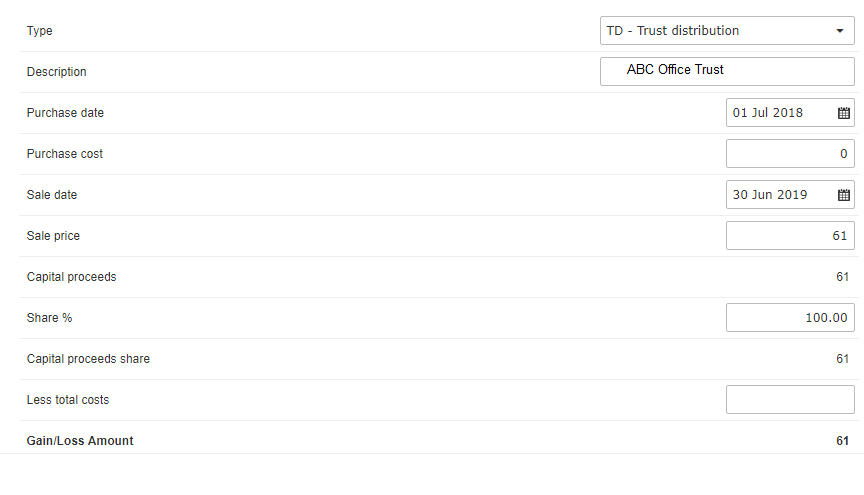The width and height of the screenshot is (864, 495).
Task: Open the Purchase date calendar picker icon
Action: click(844, 113)
